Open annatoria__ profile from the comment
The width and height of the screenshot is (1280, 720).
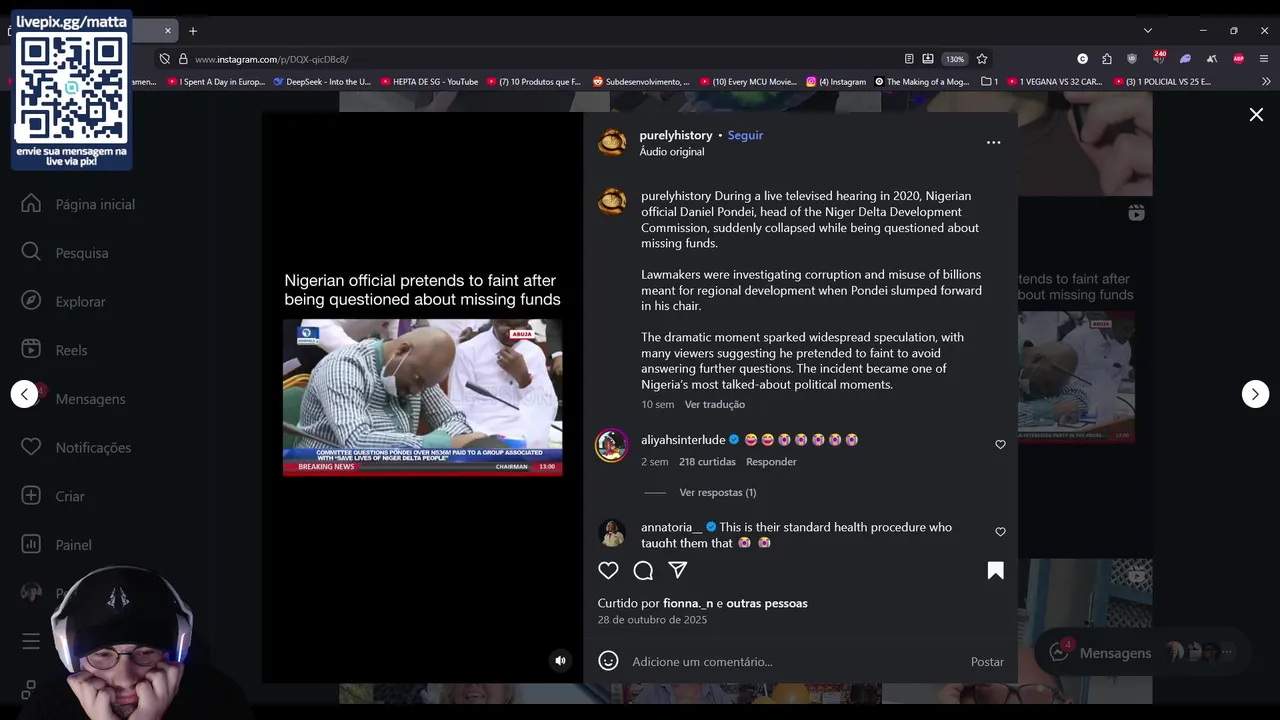pyautogui.click(x=672, y=527)
